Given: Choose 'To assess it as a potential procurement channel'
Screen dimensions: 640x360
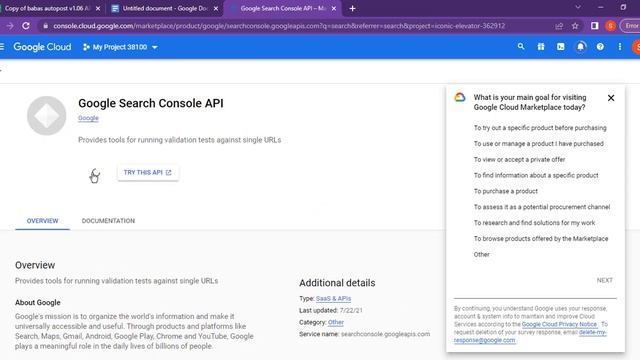Looking at the screenshot, I should coord(542,207).
